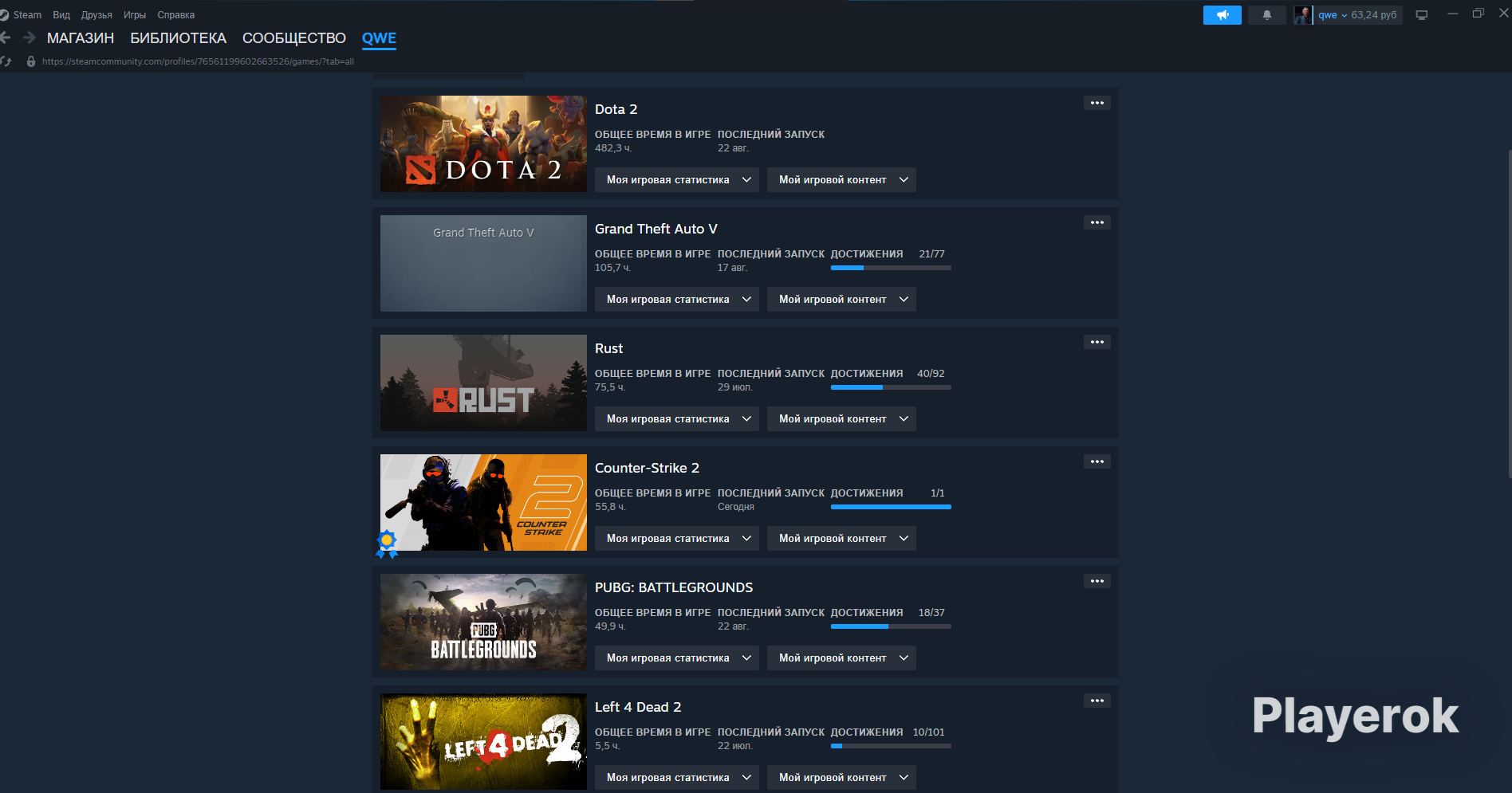Open the Dota 2 title link
The height and width of the screenshot is (793, 1512).
click(616, 109)
